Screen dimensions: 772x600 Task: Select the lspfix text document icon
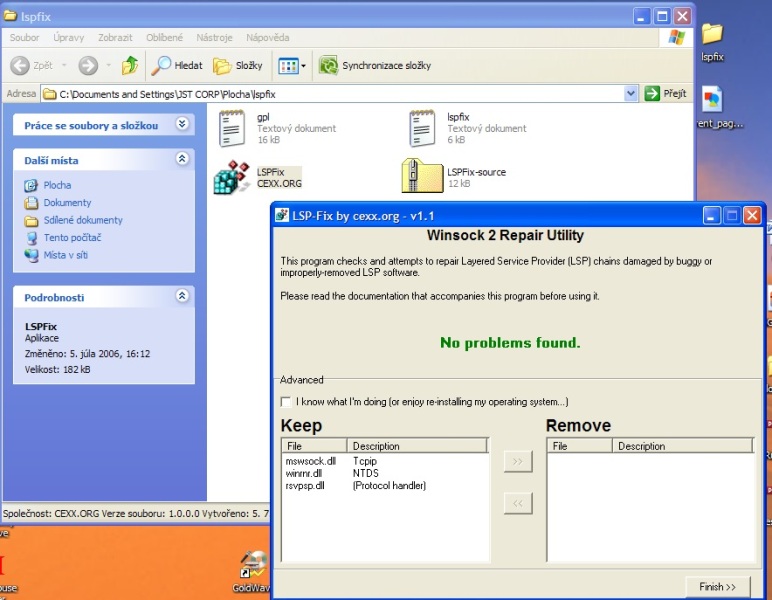423,128
